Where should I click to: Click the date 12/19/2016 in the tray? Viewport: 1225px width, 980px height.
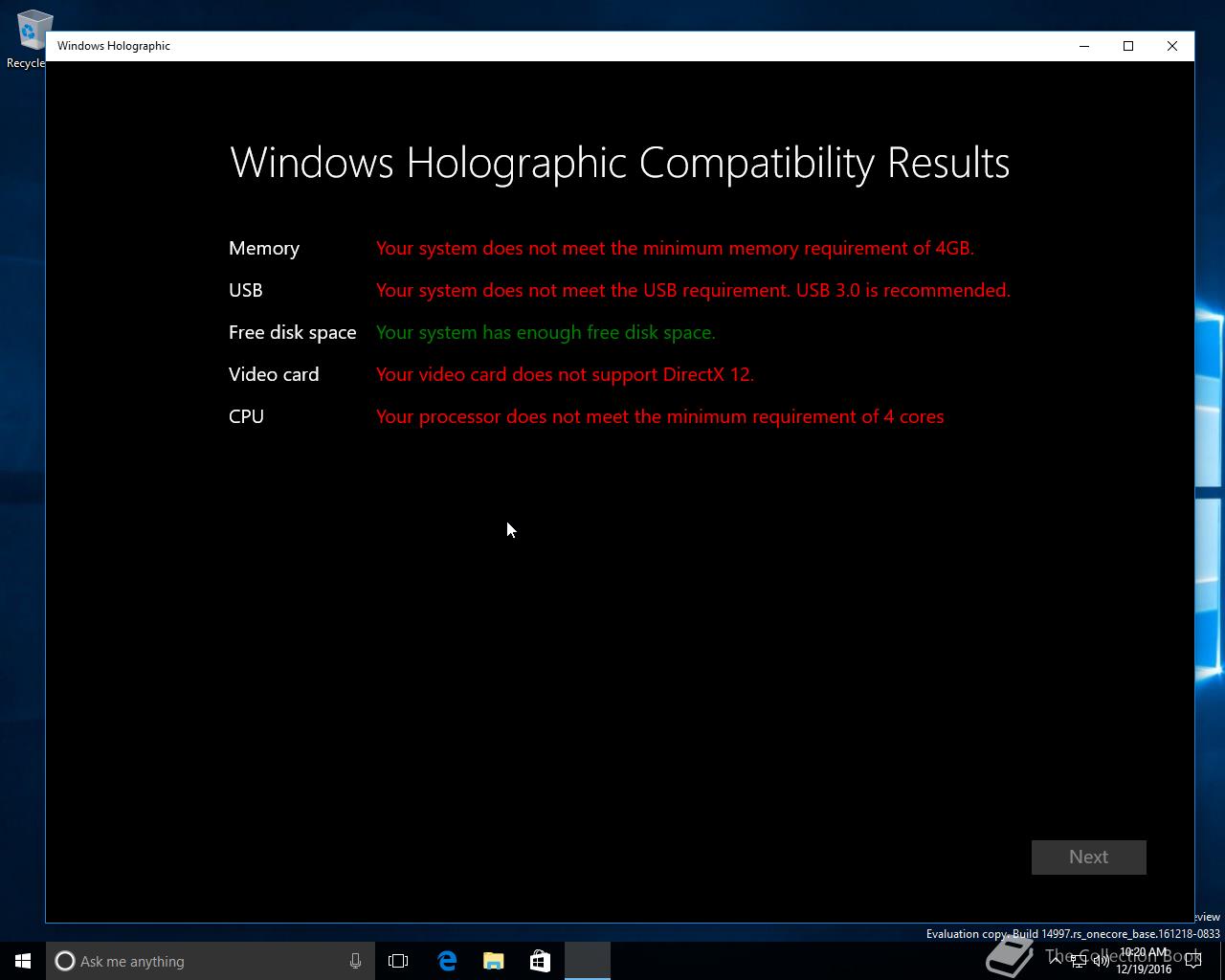pos(1144,969)
